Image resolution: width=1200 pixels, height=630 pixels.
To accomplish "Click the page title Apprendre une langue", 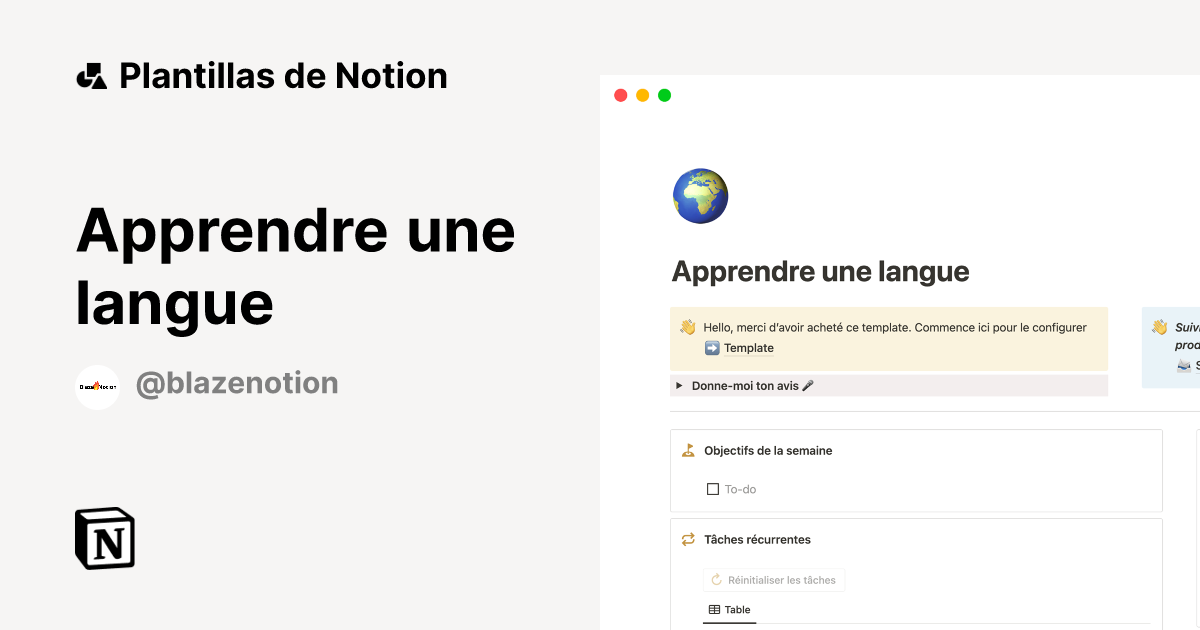I will [x=820, y=270].
